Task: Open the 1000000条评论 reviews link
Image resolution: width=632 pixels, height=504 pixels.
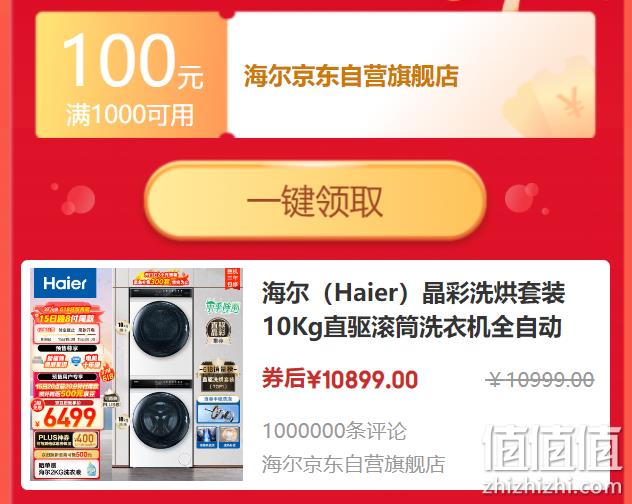Action: [x=334, y=431]
